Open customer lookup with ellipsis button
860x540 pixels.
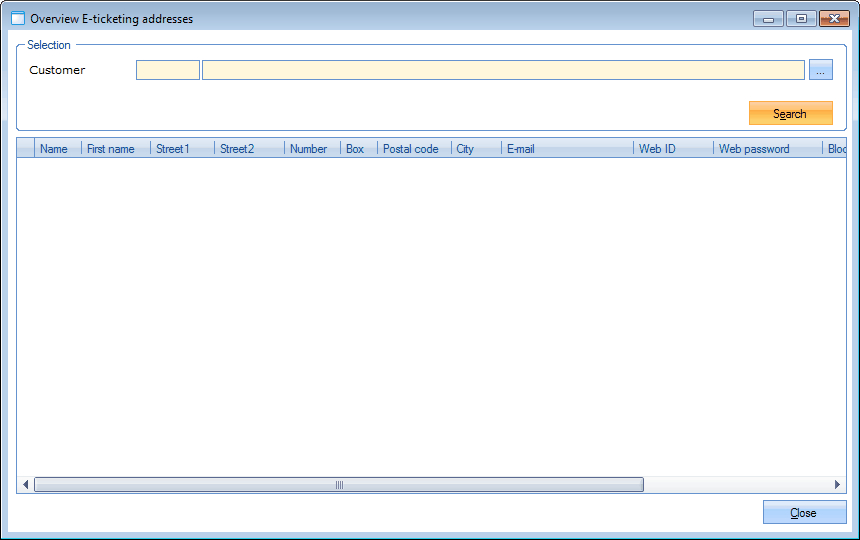pos(820,70)
